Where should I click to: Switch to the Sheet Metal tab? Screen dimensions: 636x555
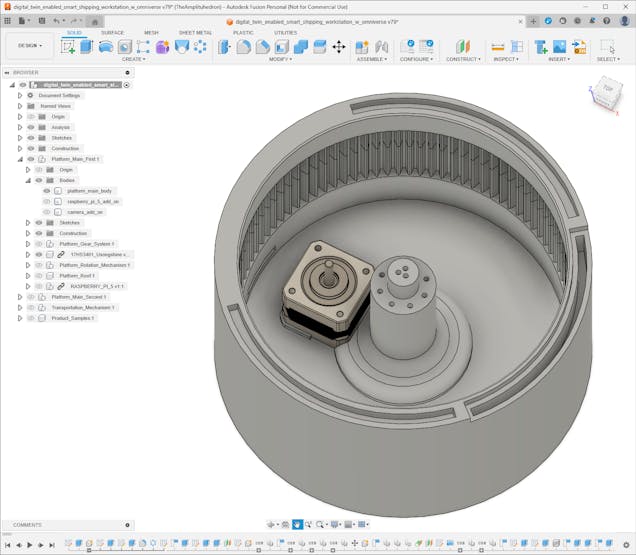195,32
